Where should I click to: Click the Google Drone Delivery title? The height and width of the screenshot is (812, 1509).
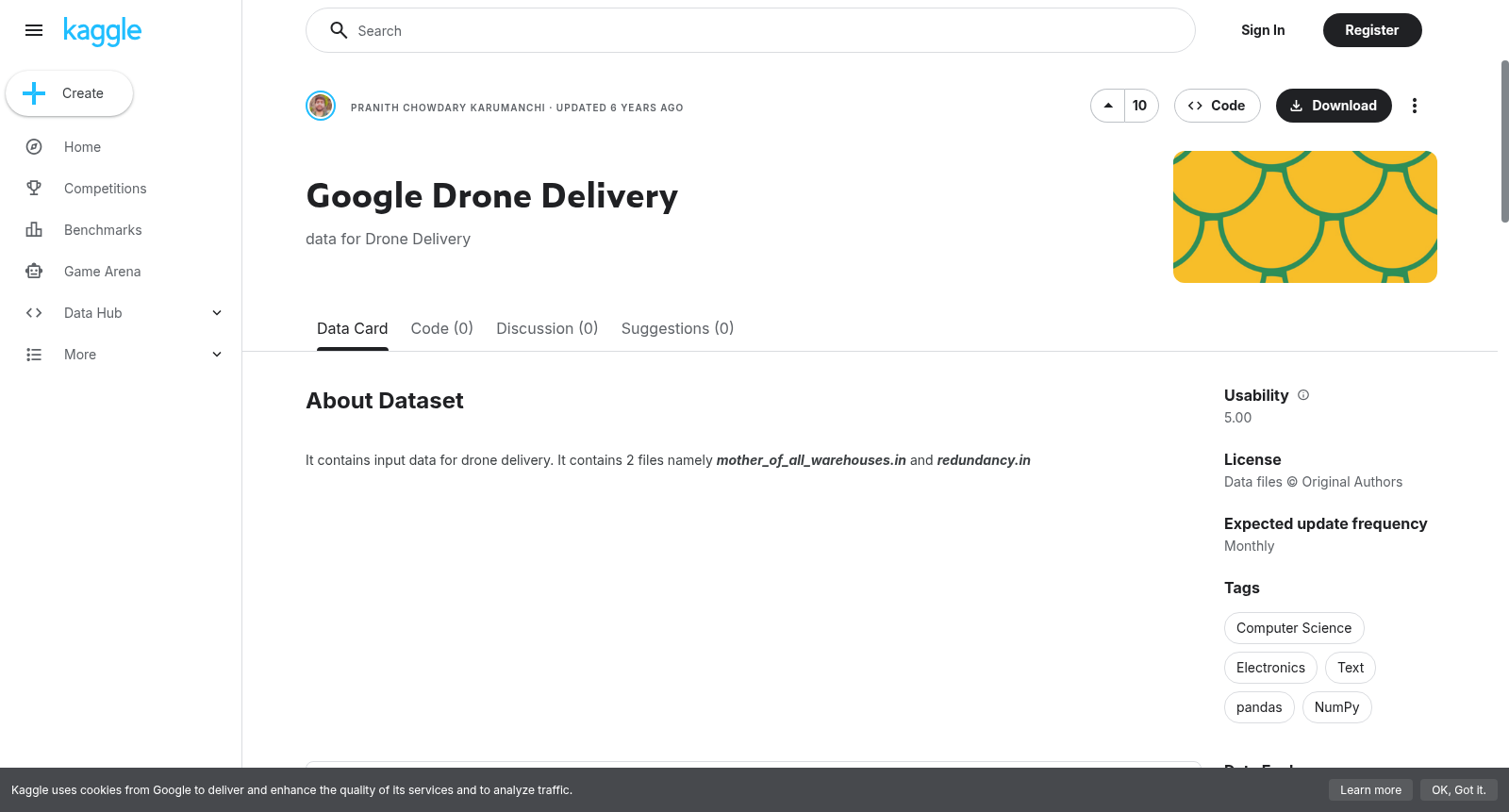tap(492, 196)
